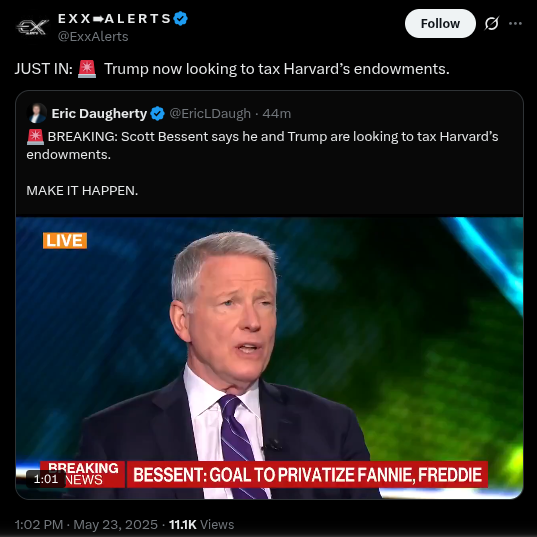Open the ExxAlerts profile avatar
The height and width of the screenshot is (537, 537).
32,27
